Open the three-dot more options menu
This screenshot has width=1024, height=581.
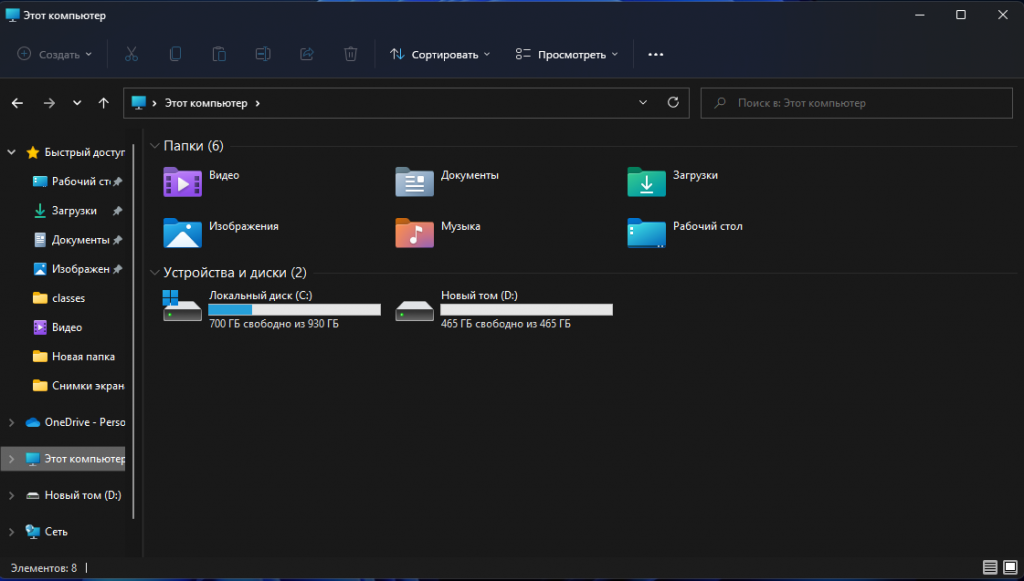(656, 54)
